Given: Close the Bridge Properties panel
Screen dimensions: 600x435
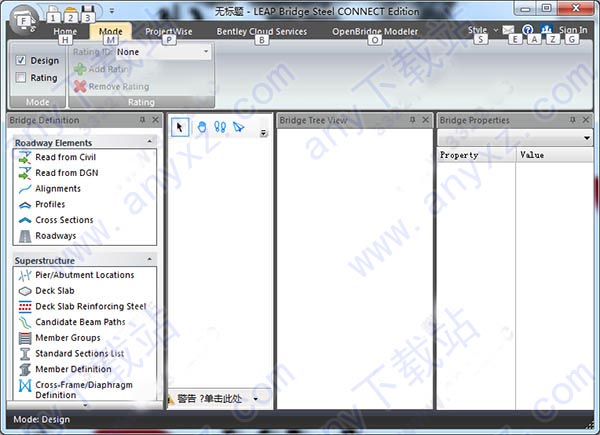Looking at the screenshot, I should (x=586, y=120).
